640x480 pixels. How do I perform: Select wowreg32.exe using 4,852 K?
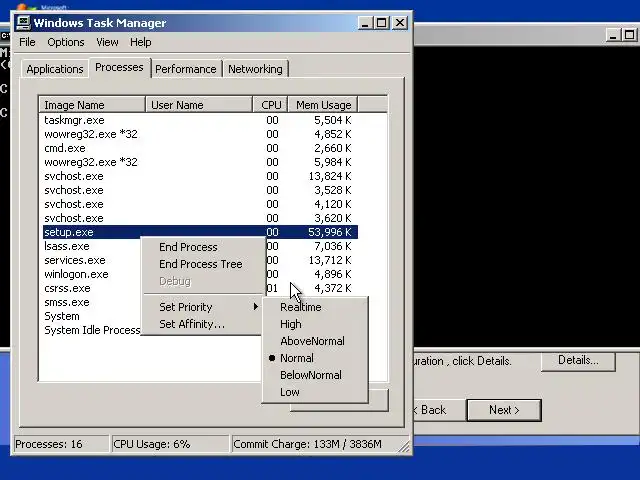click(200, 134)
